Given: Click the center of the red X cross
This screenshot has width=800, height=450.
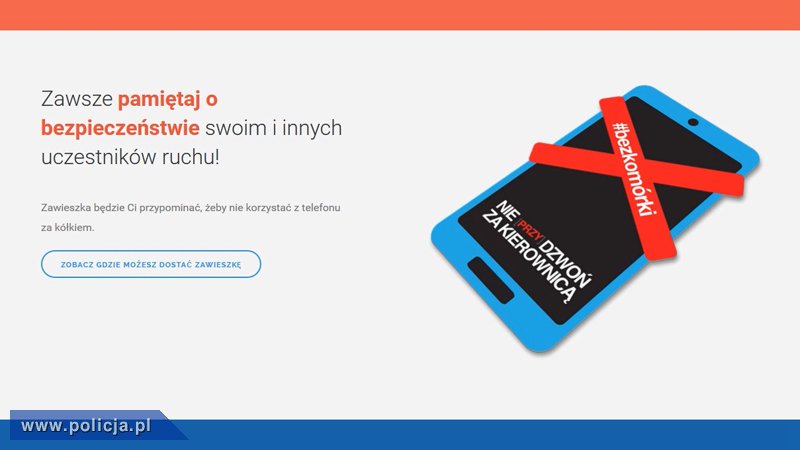Looking at the screenshot, I should click(637, 170).
